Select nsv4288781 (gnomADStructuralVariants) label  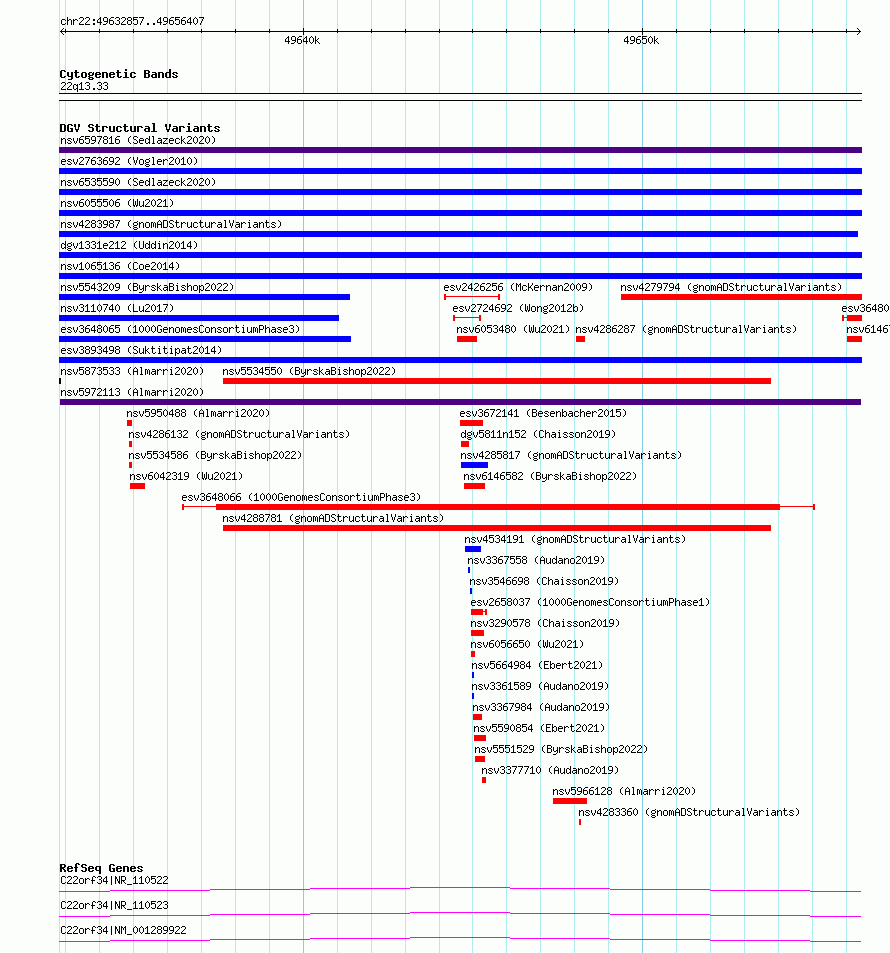point(333,518)
